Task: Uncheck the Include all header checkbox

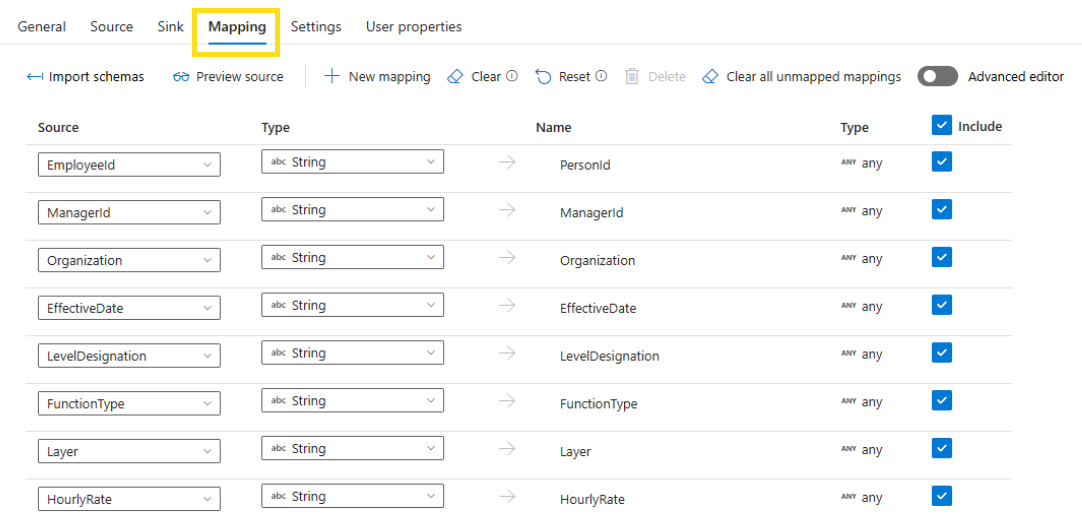Action: [x=941, y=125]
